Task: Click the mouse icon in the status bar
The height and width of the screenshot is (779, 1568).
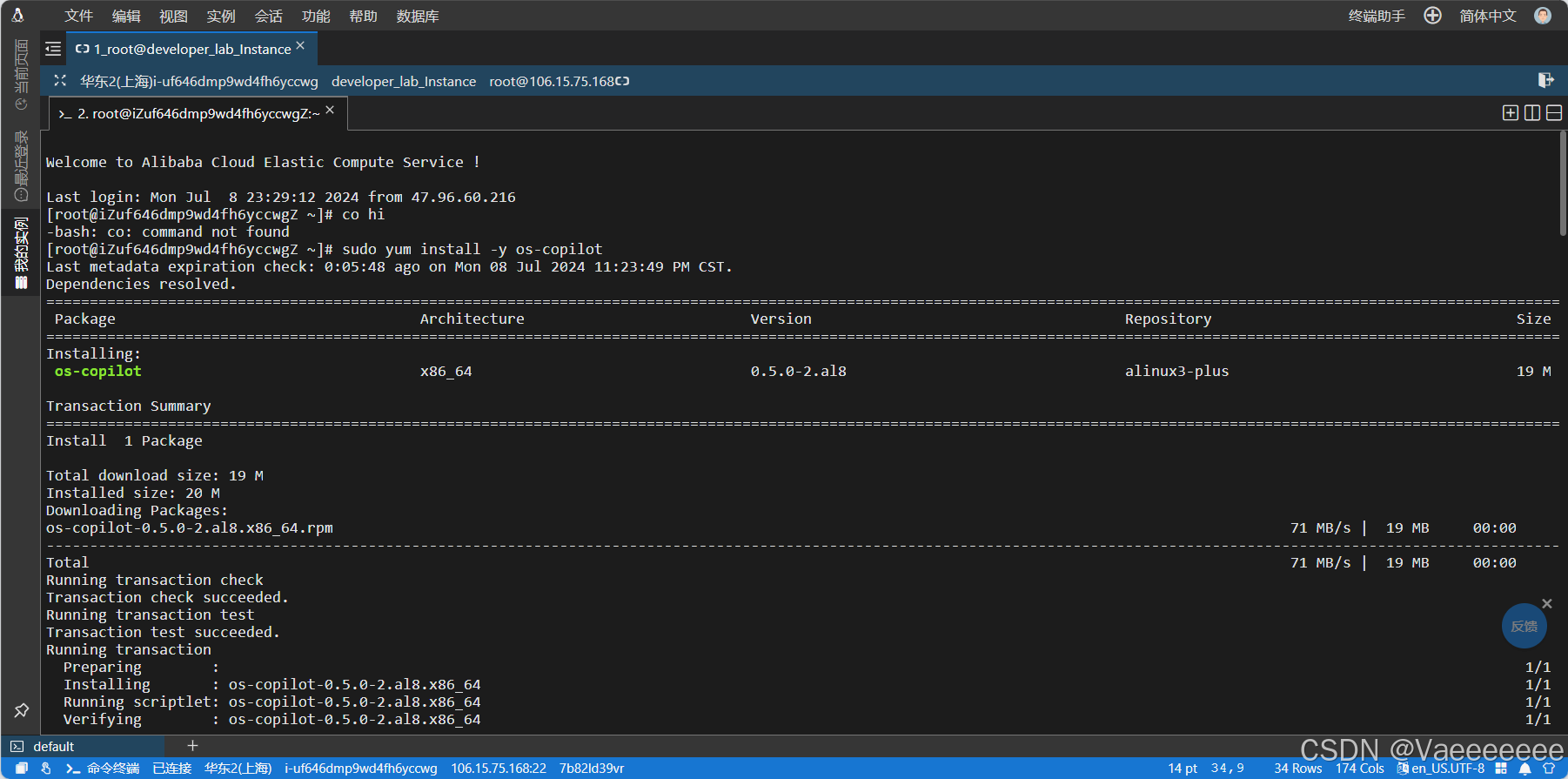Action: point(46,768)
